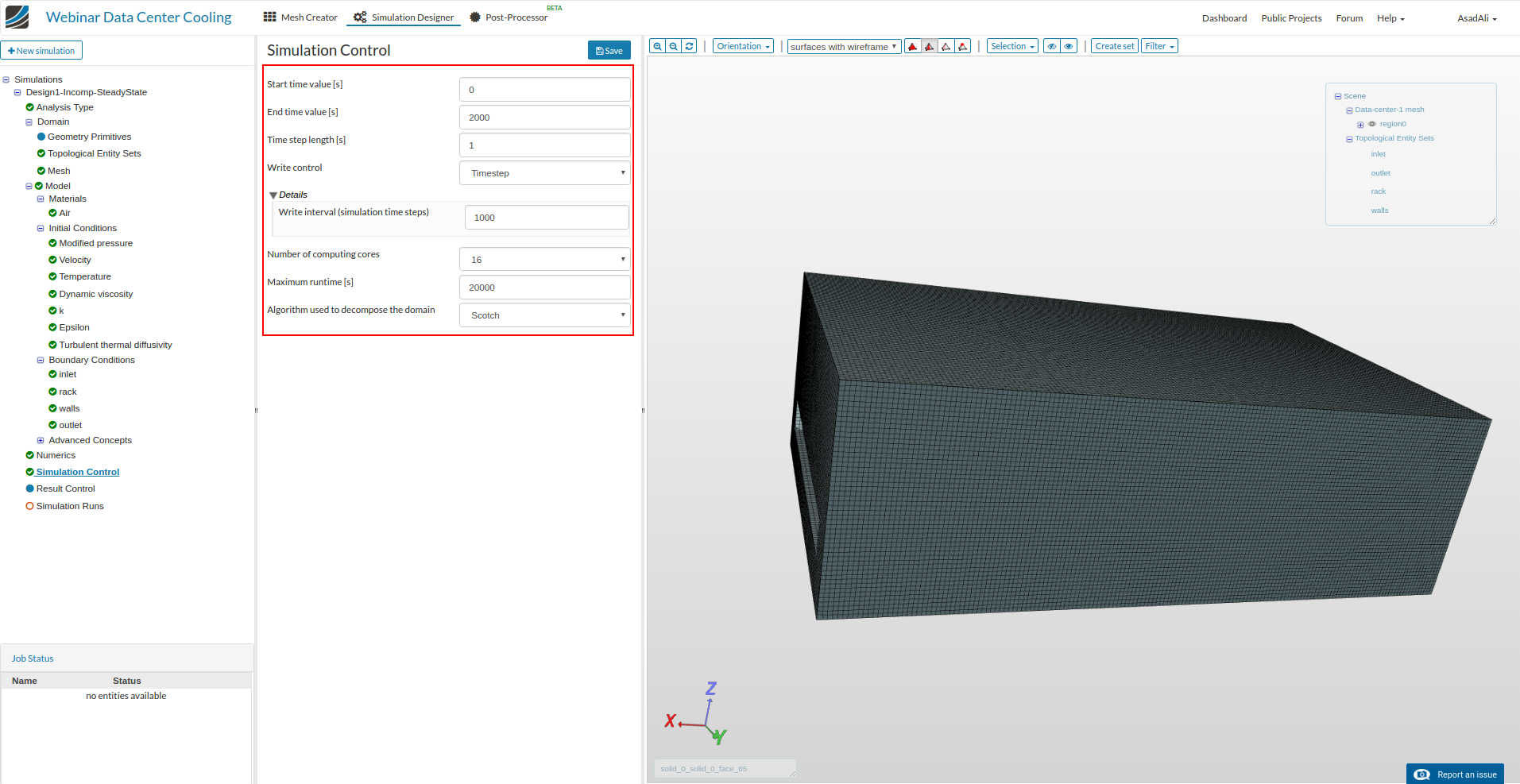Click the New simulation button
Image resolution: width=1520 pixels, height=784 pixels.
point(41,51)
